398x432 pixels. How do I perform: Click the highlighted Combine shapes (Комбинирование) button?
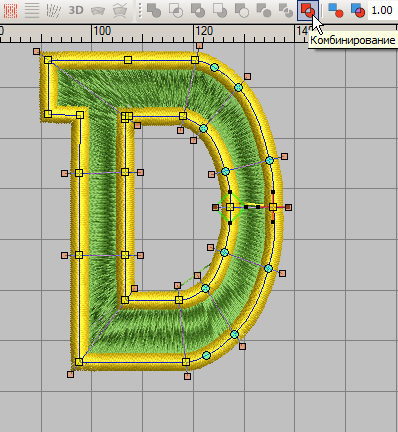coord(308,10)
